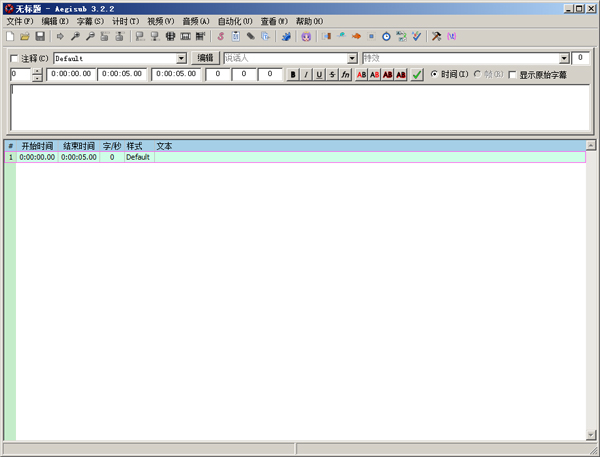Pick outline color with third AB button
Screen dimensions: 600x457
click(388, 74)
